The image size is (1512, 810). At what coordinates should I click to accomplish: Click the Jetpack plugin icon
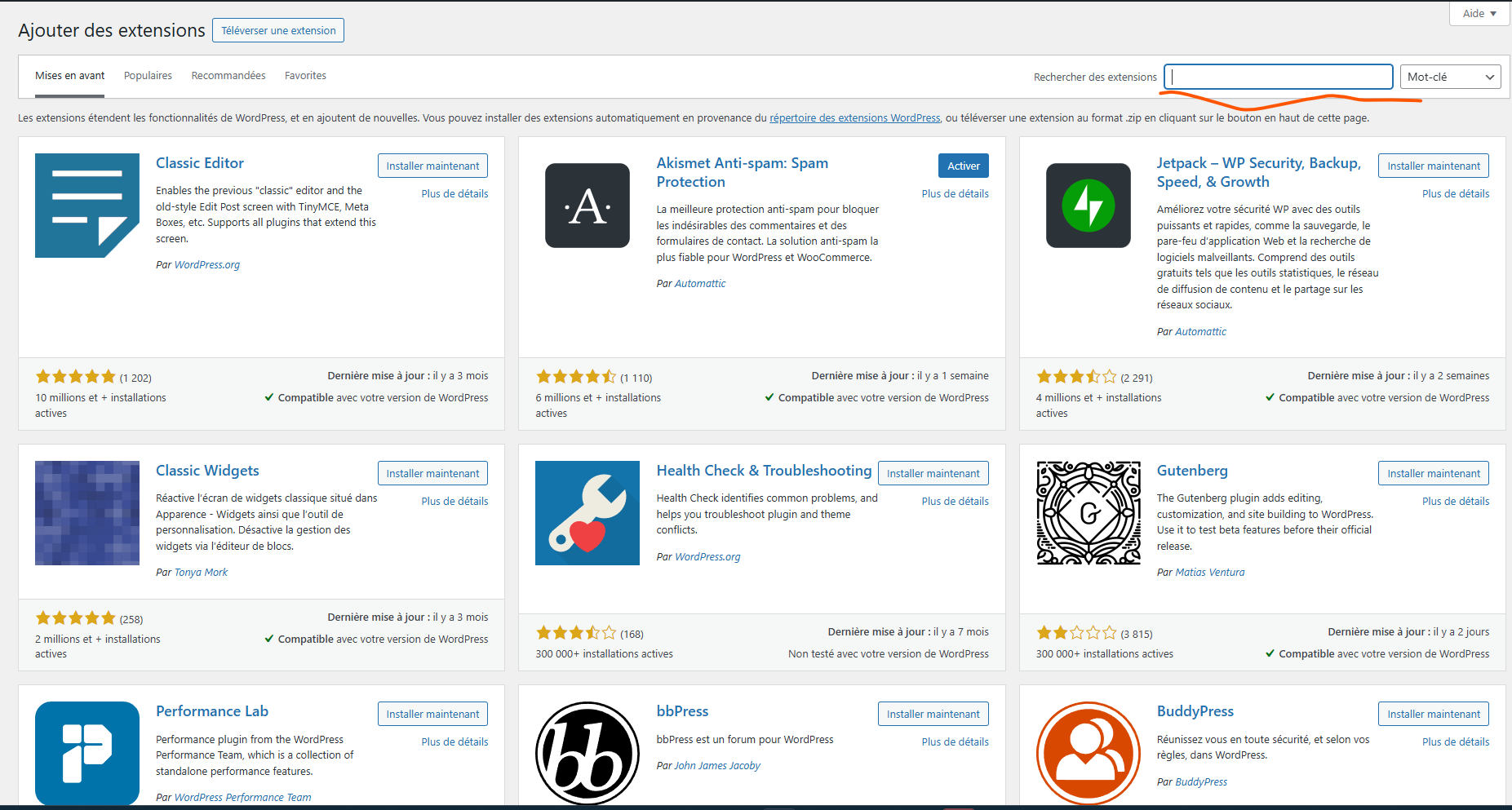click(1089, 206)
